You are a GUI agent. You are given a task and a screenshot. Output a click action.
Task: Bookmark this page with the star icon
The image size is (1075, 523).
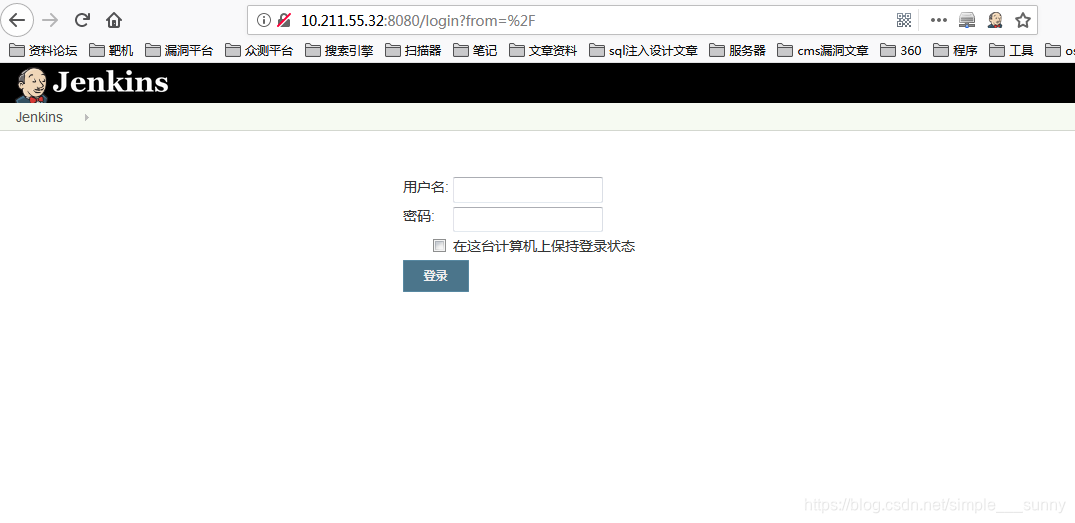[x=1022, y=21]
